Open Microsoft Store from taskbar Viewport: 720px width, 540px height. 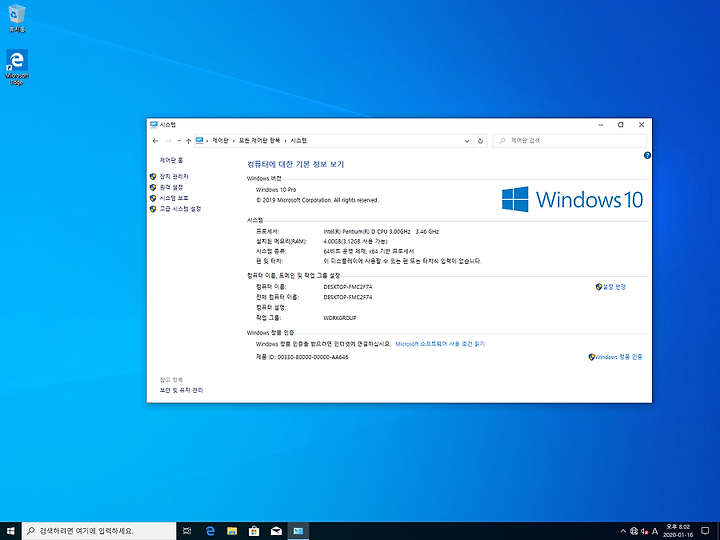pyautogui.click(x=254, y=531)
